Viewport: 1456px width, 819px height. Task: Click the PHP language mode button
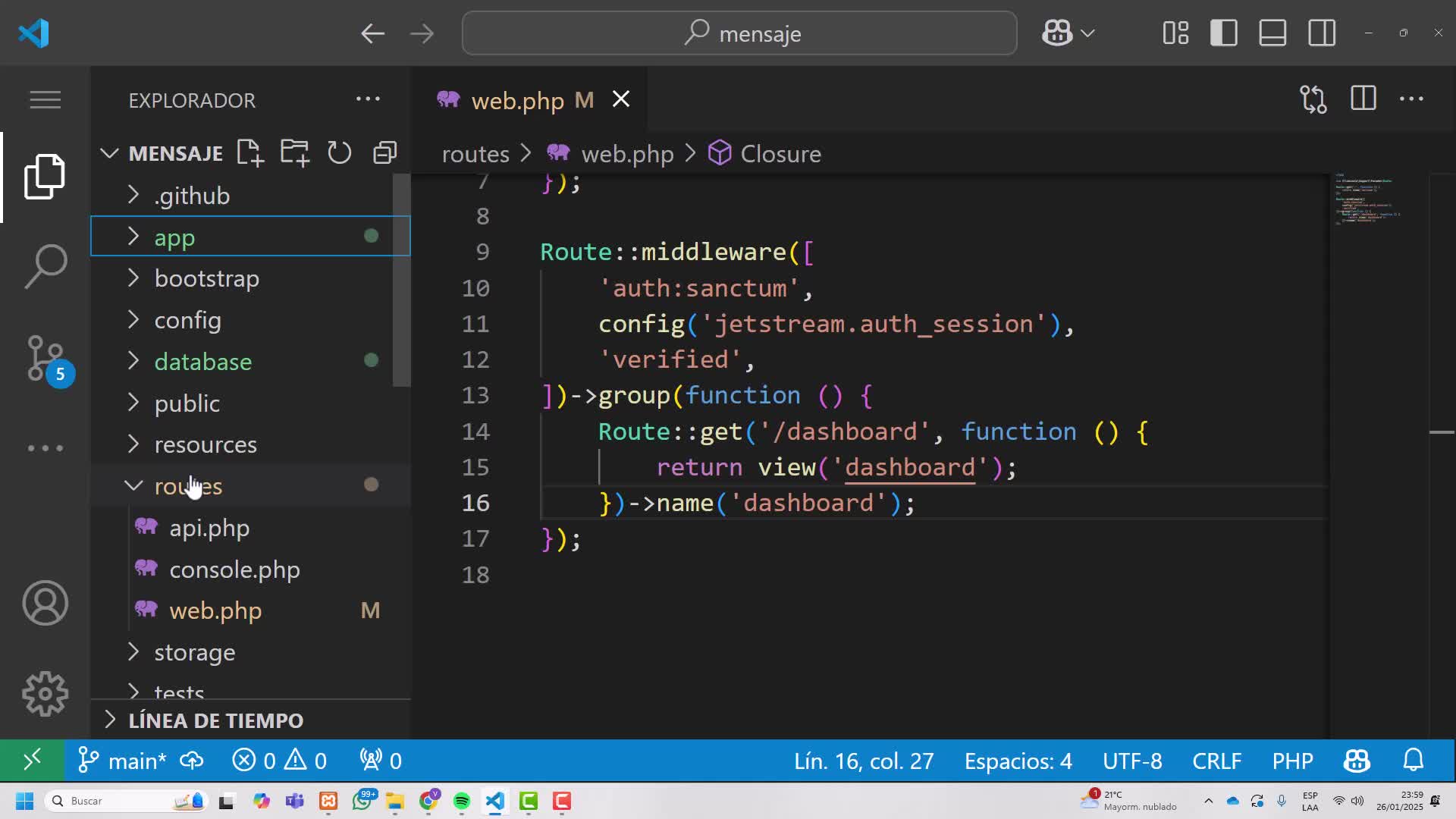(x=1292, y=761)
